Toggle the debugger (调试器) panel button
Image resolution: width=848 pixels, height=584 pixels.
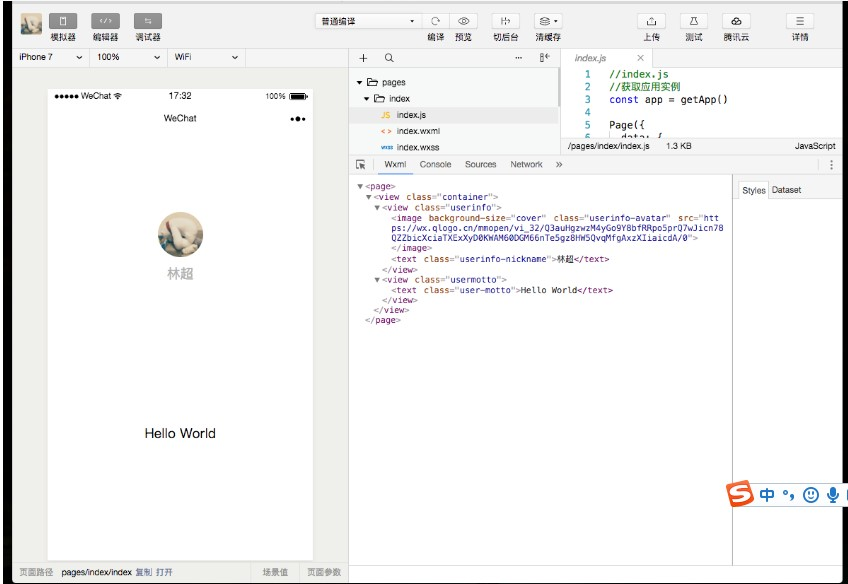pos(148,21)
